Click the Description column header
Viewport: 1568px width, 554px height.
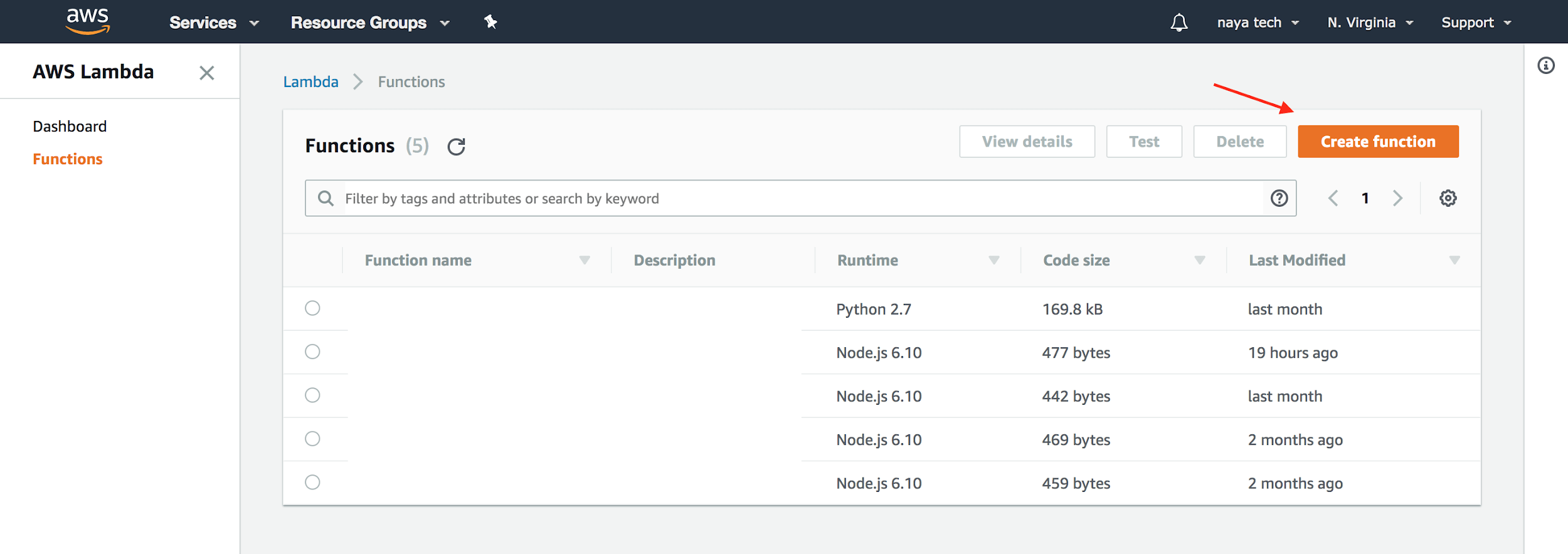point(674,260)
